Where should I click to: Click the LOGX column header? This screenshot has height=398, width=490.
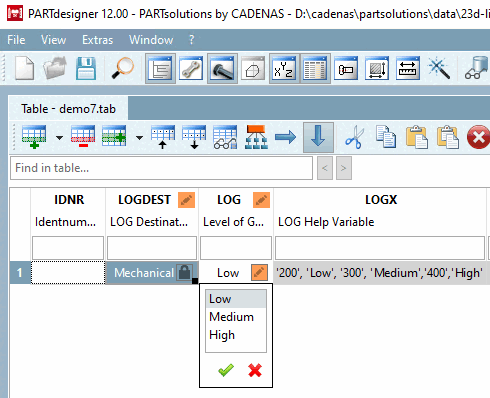coord(381,200)
